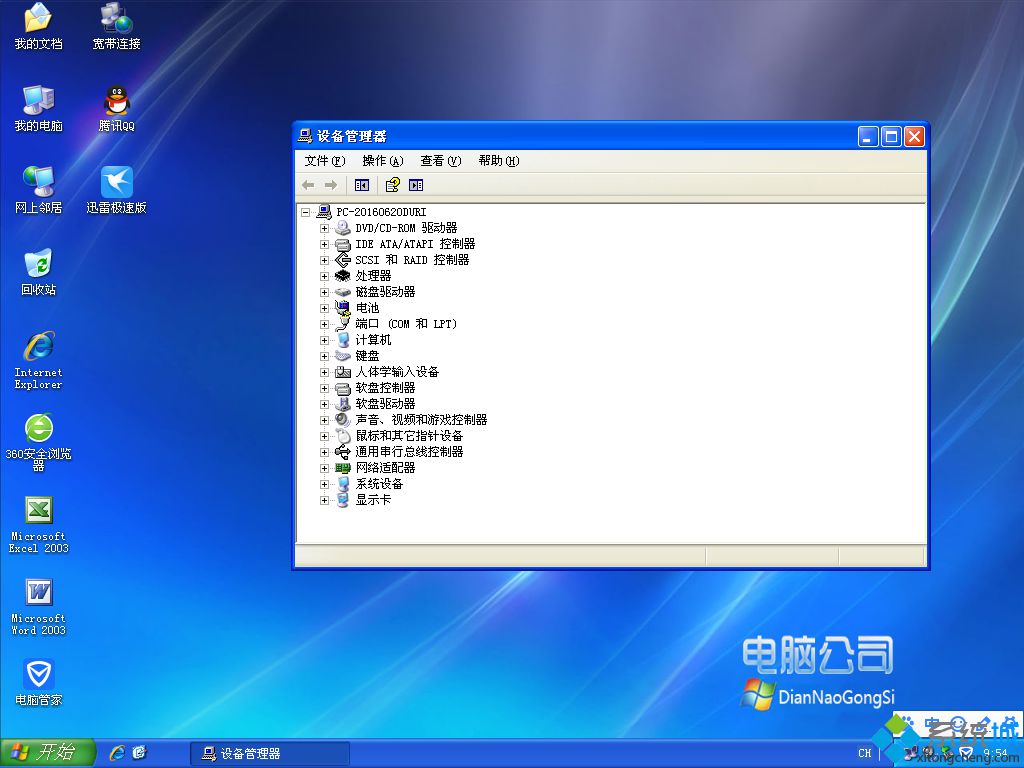Open the 操作(A) menu
Screen dimensions: 1024x768
383,161
